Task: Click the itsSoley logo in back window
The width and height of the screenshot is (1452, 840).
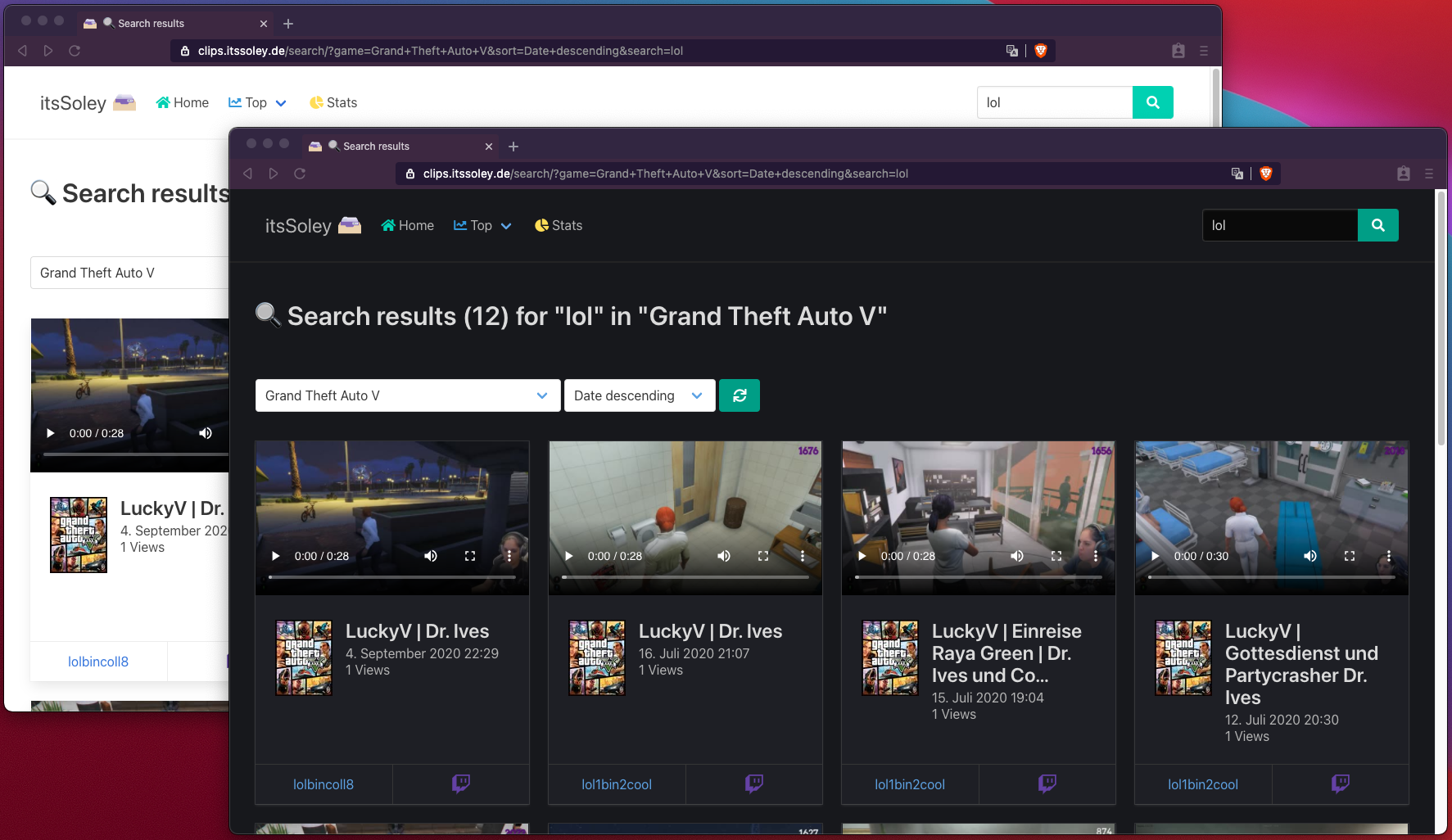Action: coord(88,102)
